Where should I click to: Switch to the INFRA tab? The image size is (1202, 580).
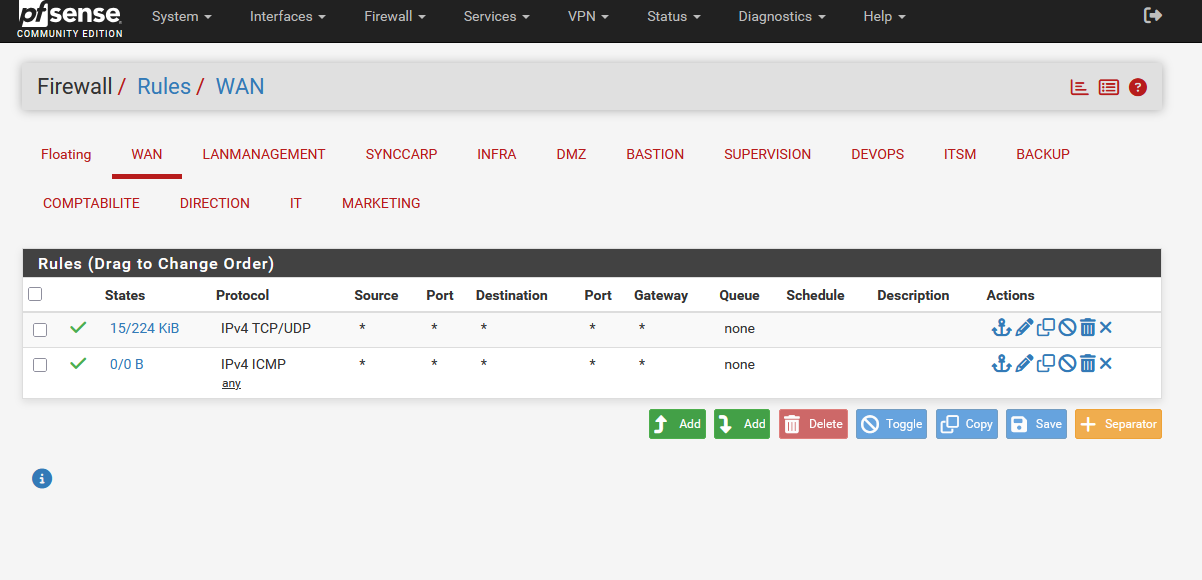pyautogui.click(x=497, y=154)
